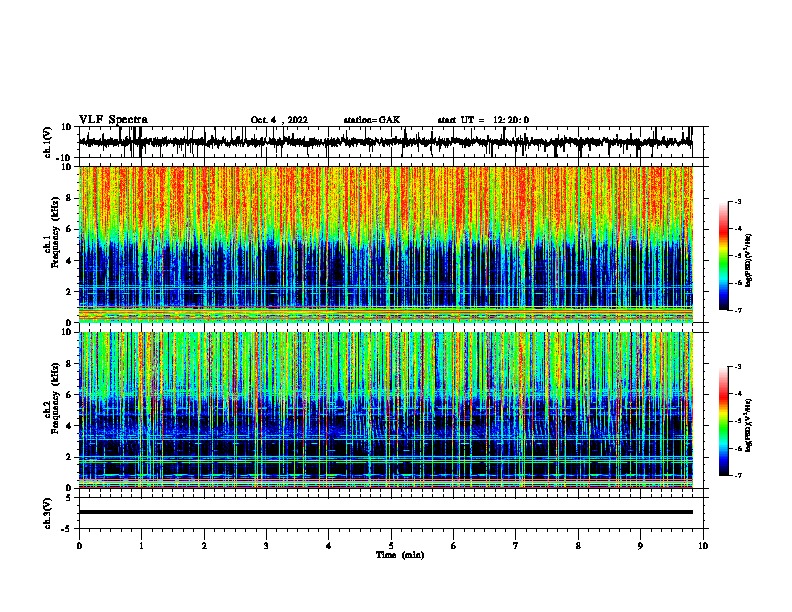The width and height of the screenshot is (792, 612).
Task: Click time axis tick label "7"
Action: coord(516,546)
